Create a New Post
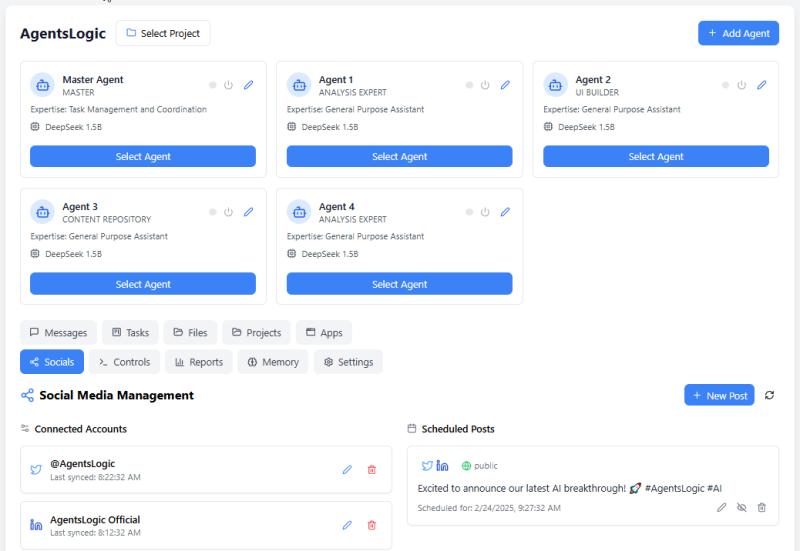This screenshot has width=800, height=551. [719, 395]
